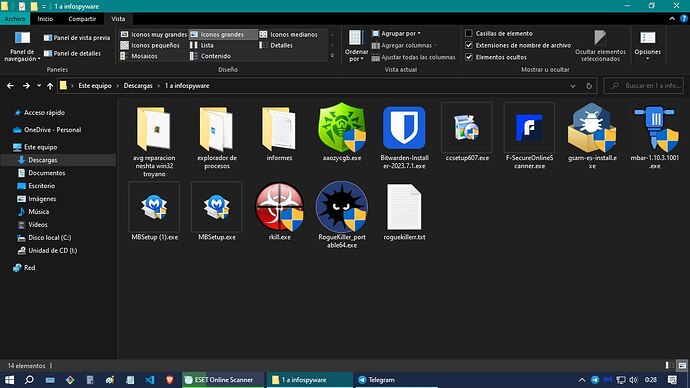The height and width of the screenshot is (388, 690).
Task: Select the rkill.exe file icon
Action: coord(279,207)
